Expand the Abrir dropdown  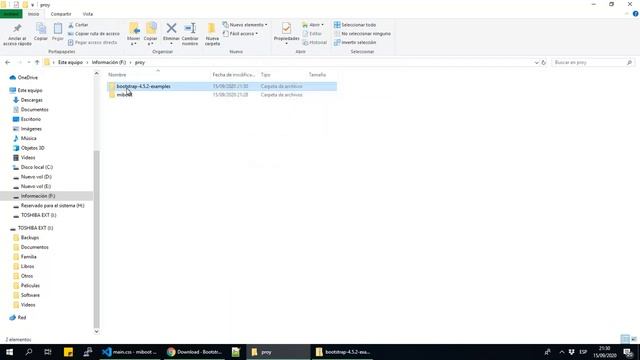tap(313, 25)
